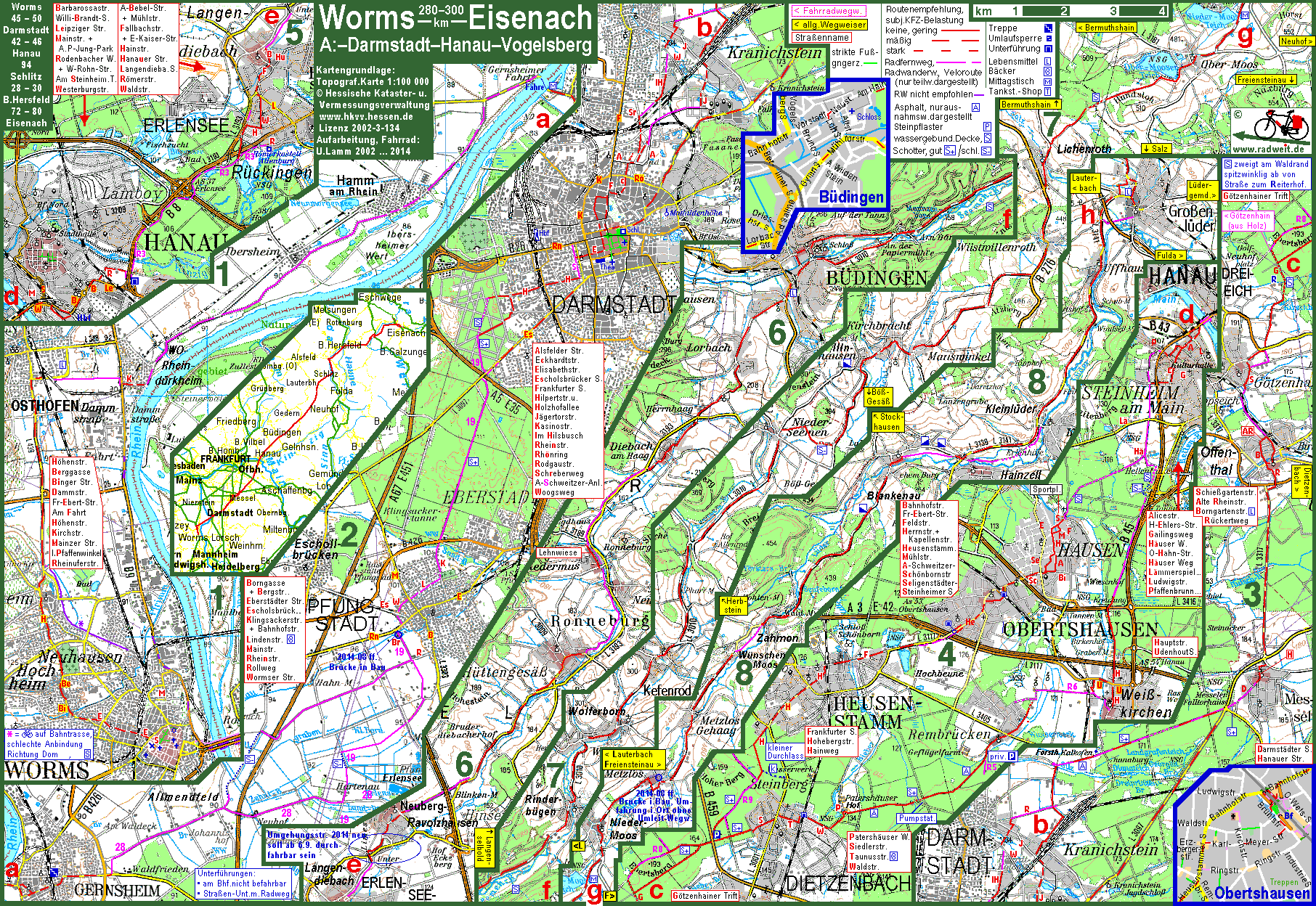Click the yellow '< allg.Wegweiser' legend swatch
The image size is (1316, 906).
point(829,25)
